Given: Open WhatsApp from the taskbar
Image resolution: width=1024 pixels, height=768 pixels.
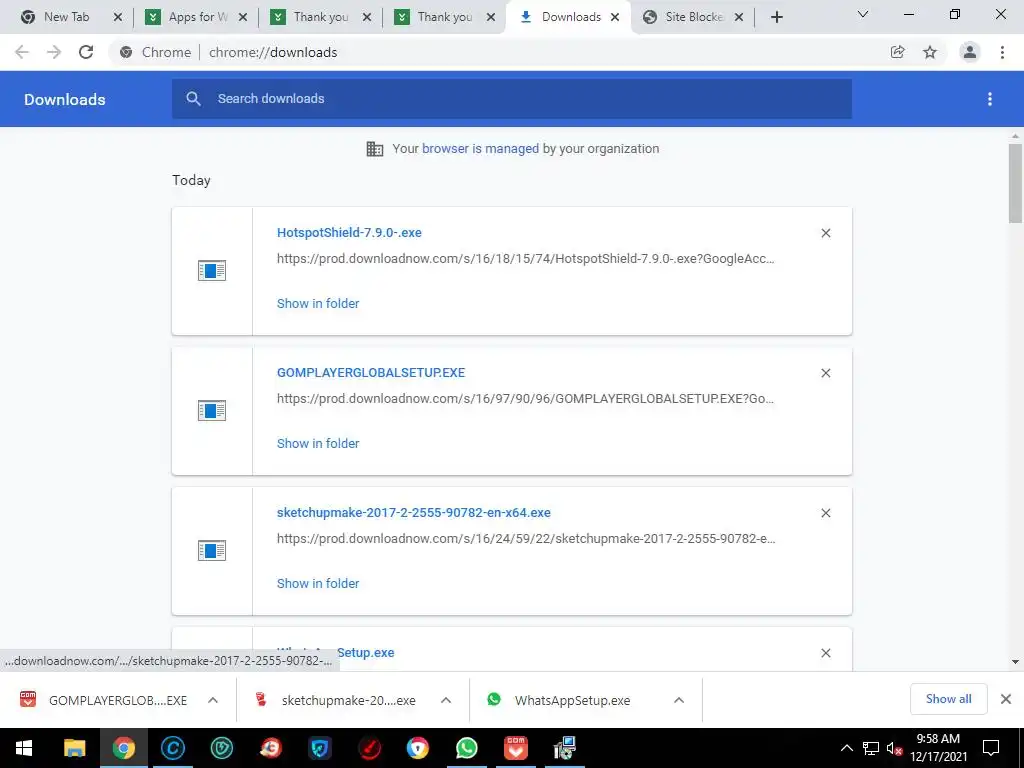Looking at the screenshot, I should click(x=466, y=748).
